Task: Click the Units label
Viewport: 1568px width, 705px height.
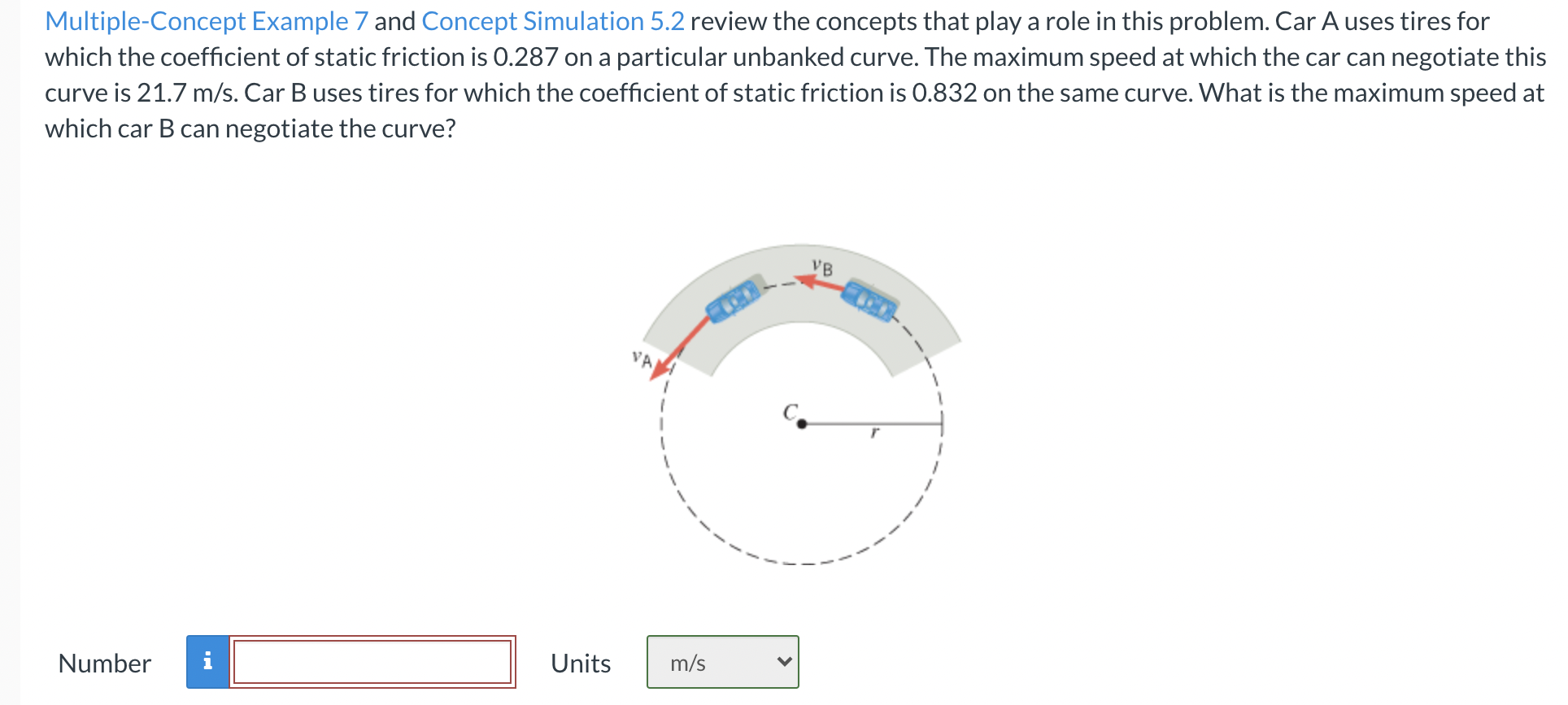Action: [x=580, y=663]
